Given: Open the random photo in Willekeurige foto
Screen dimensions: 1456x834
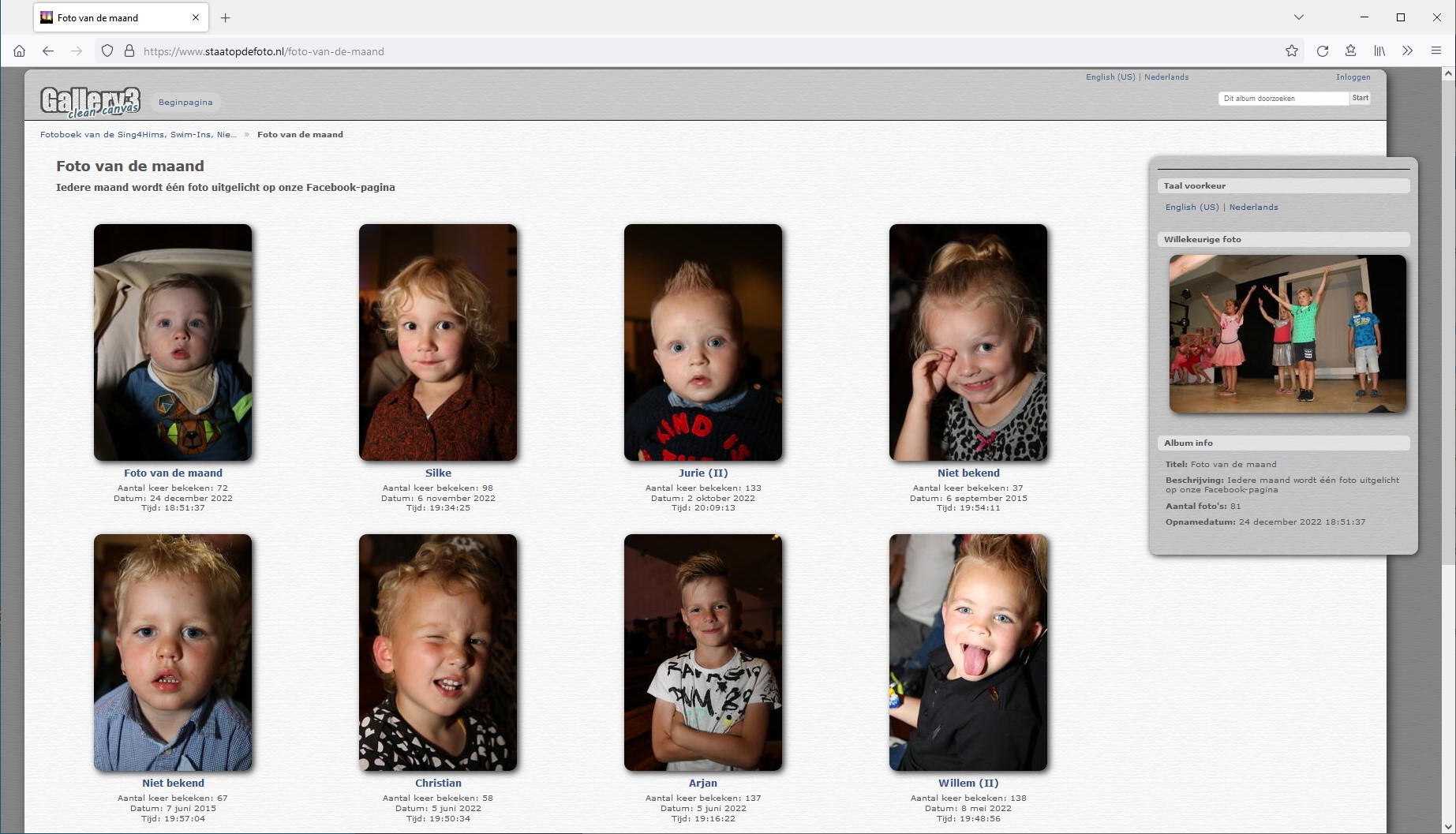Looking at the screenshot, I should (1287, 334).
